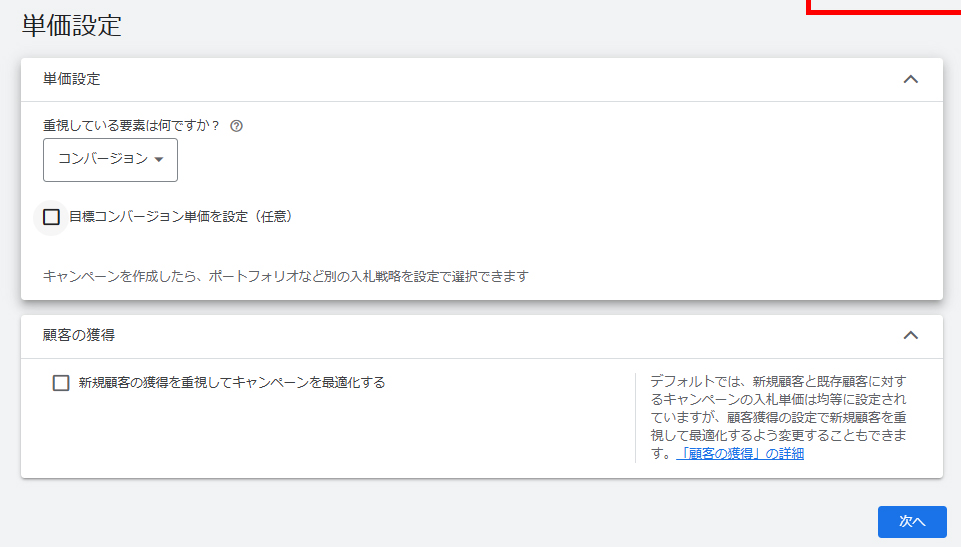Click the blank space left of the 次へ button
This screenshot has height=547, width=961.
coord(600,521)
